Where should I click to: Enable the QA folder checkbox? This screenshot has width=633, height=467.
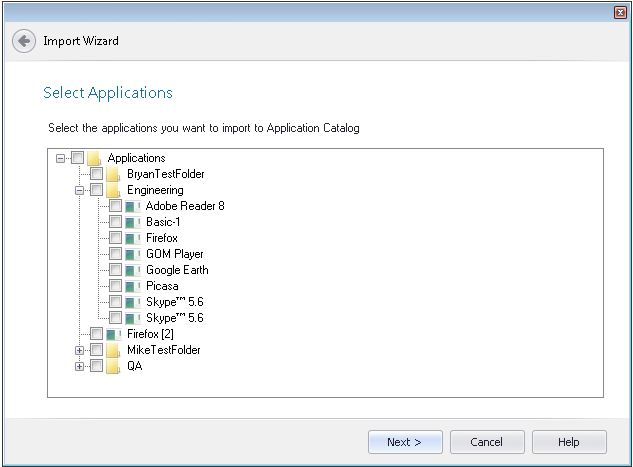click(x=96, y=366)
